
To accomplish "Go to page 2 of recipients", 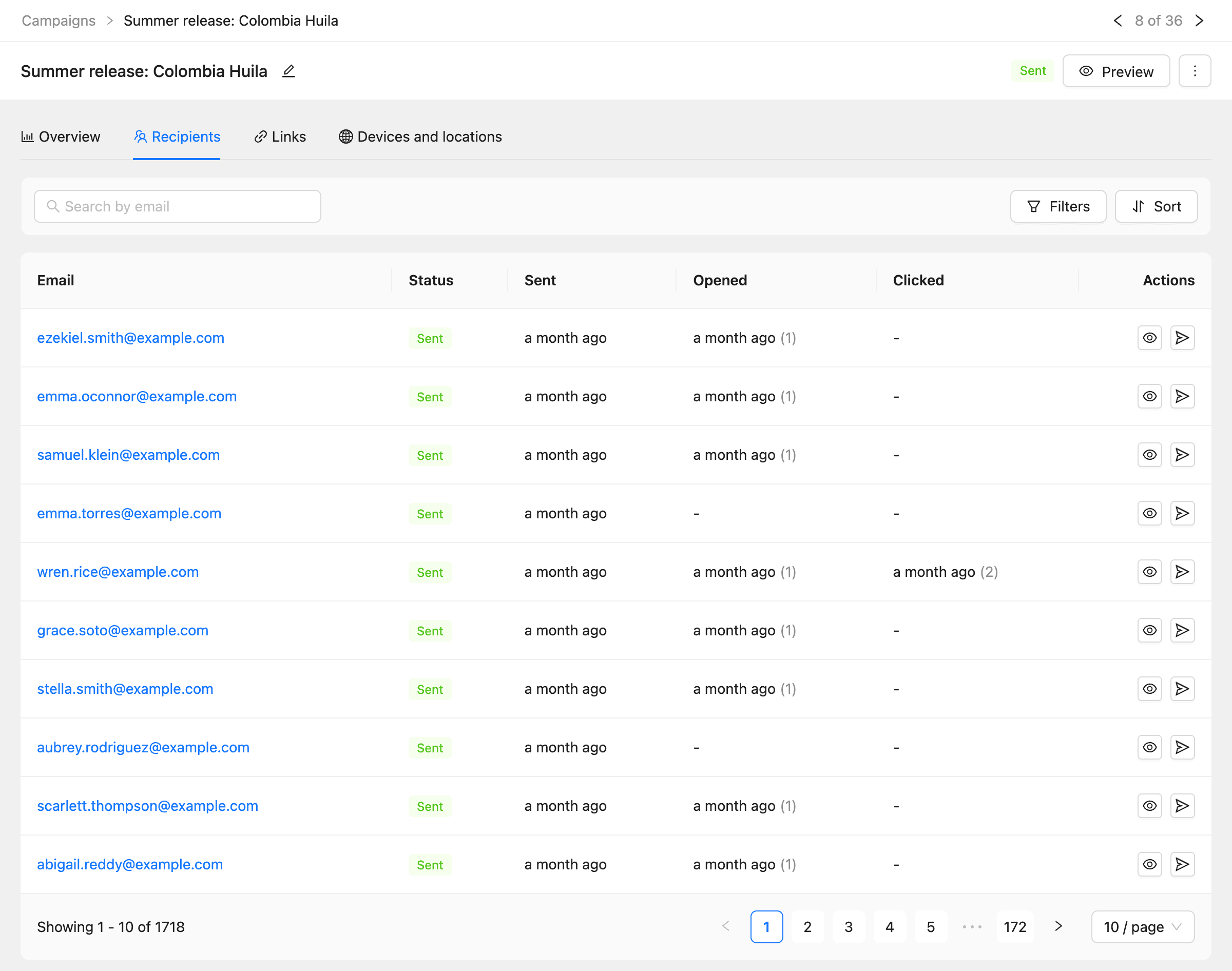I will click(x=807, y=927).
